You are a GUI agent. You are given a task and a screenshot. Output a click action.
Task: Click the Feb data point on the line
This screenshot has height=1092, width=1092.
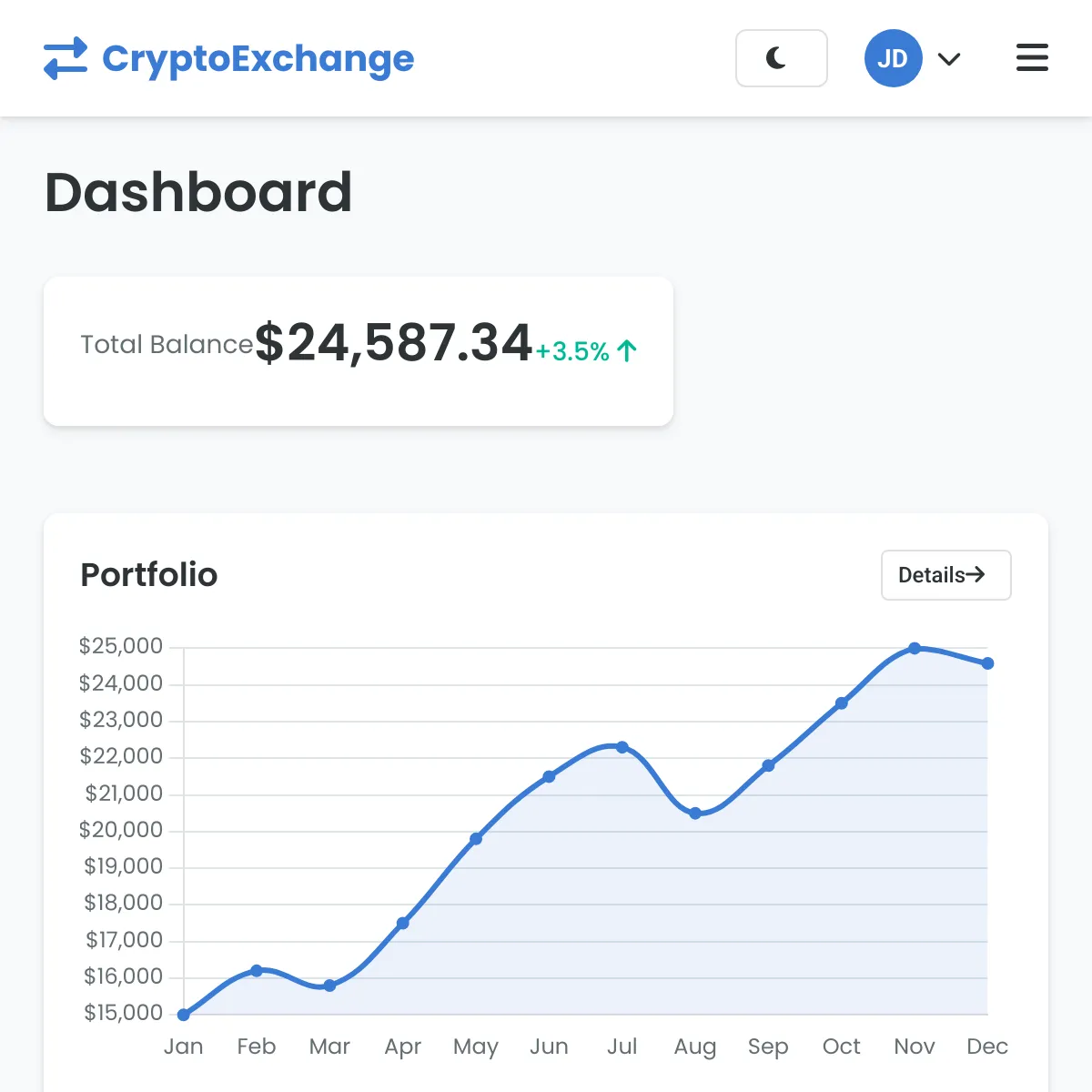(x=257, y=971)
